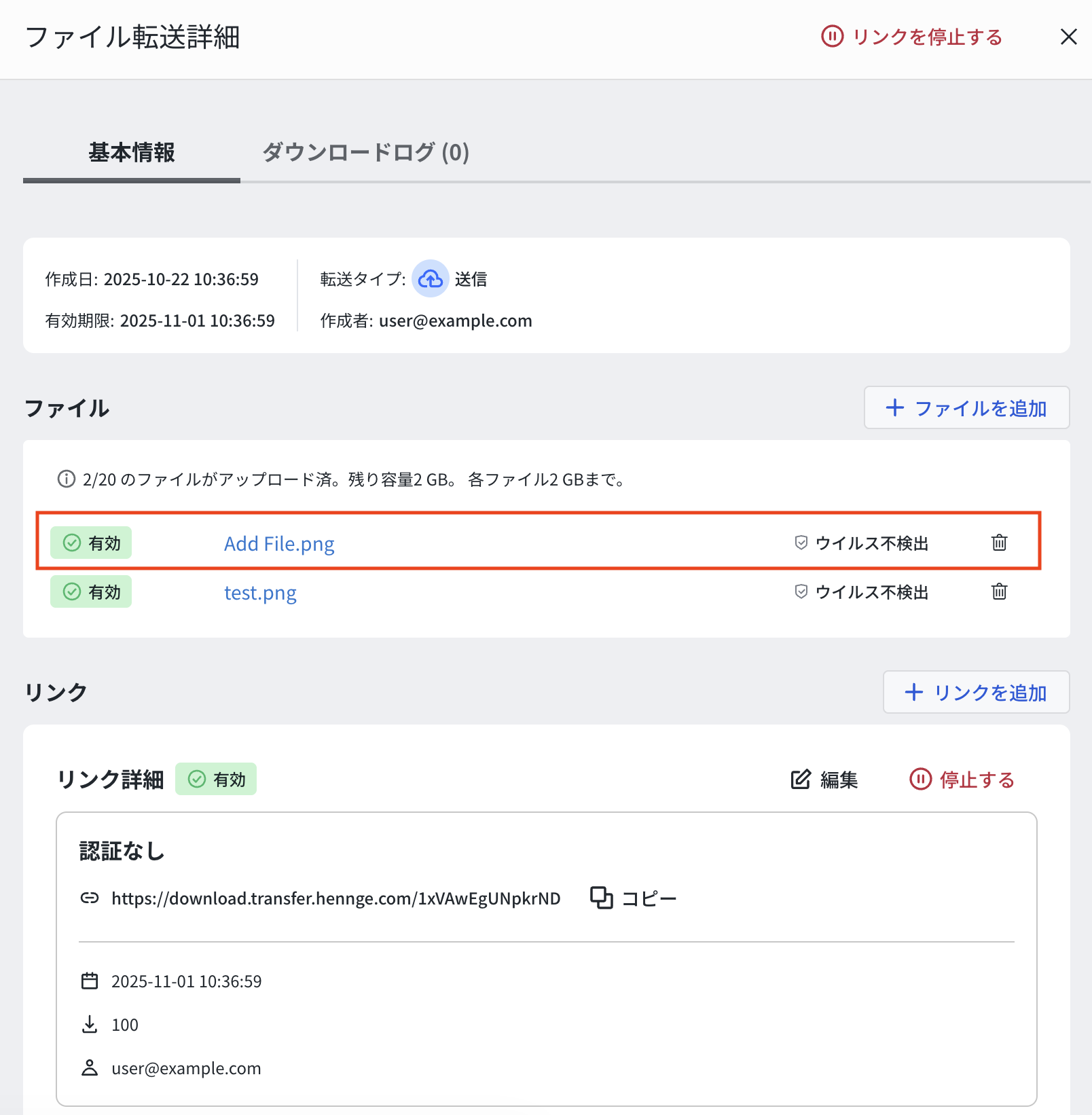Click the 有効 badge next to リンク詳細
The image size is (1092, 1115).
click(216, 779)
